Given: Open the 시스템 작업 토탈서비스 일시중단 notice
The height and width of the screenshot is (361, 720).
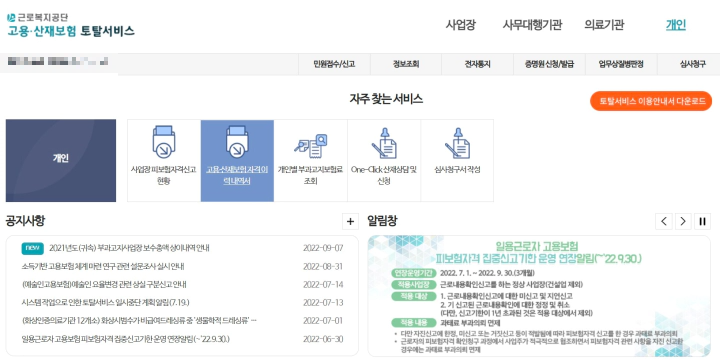Looking at the screenshot, I should click(105, 303).
